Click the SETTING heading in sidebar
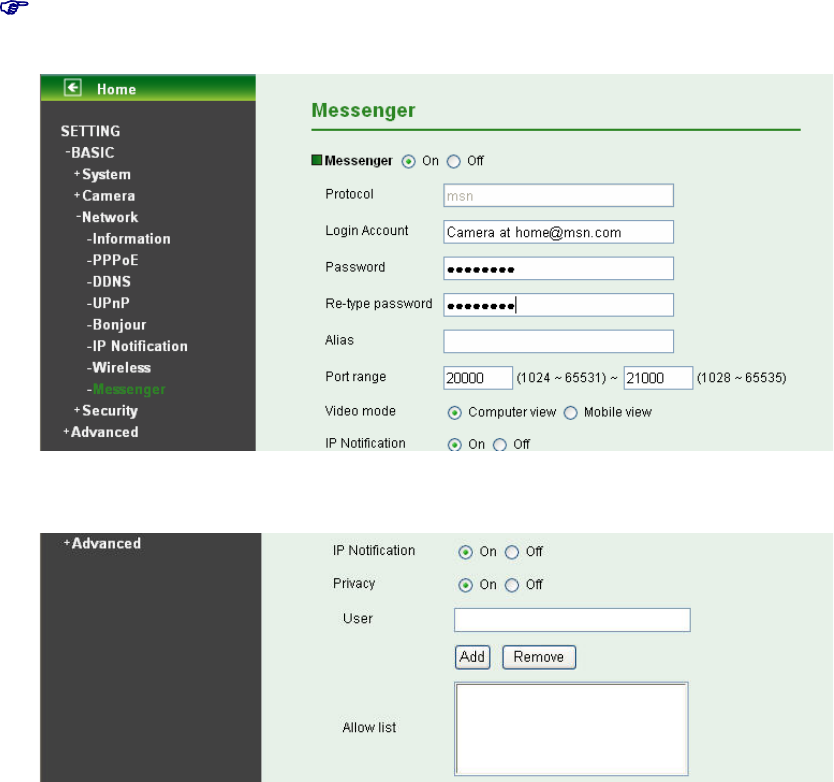The height and width of the screenshot is (782, 834). click(x=90, y=131)
